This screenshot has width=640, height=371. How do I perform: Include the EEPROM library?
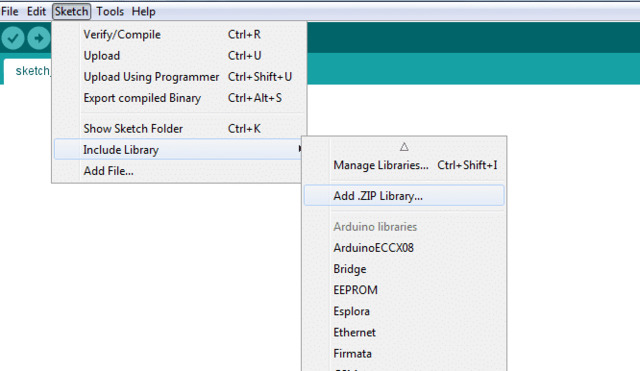404,290
